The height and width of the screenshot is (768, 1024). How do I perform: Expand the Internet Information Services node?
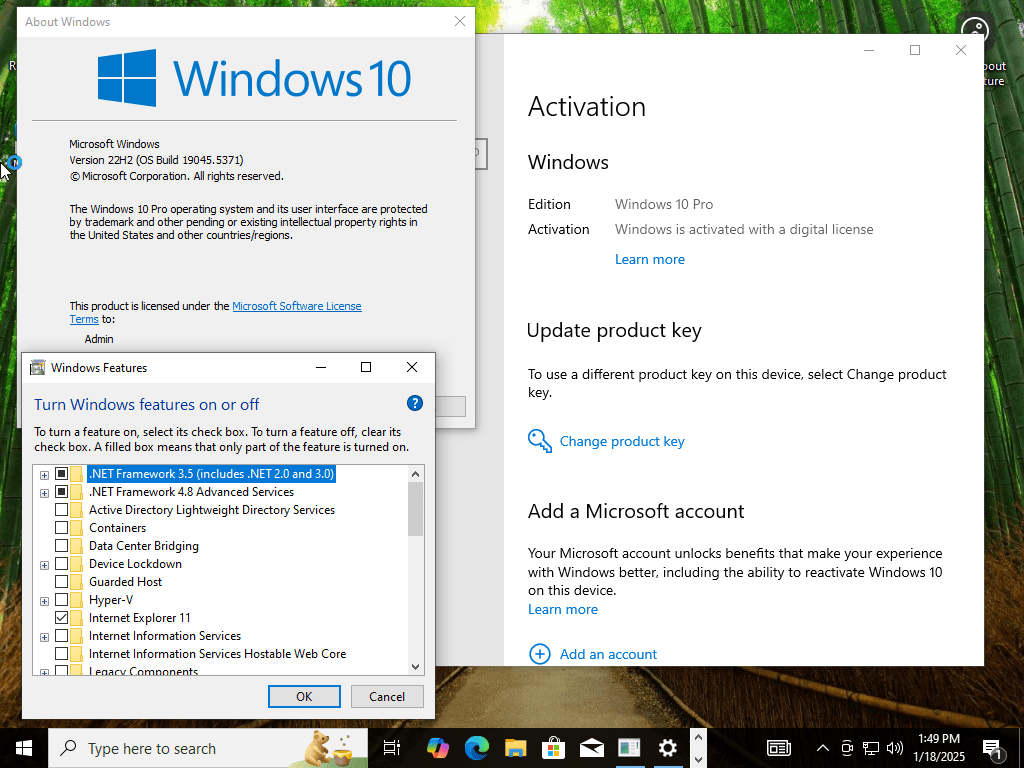click(44, 637)
